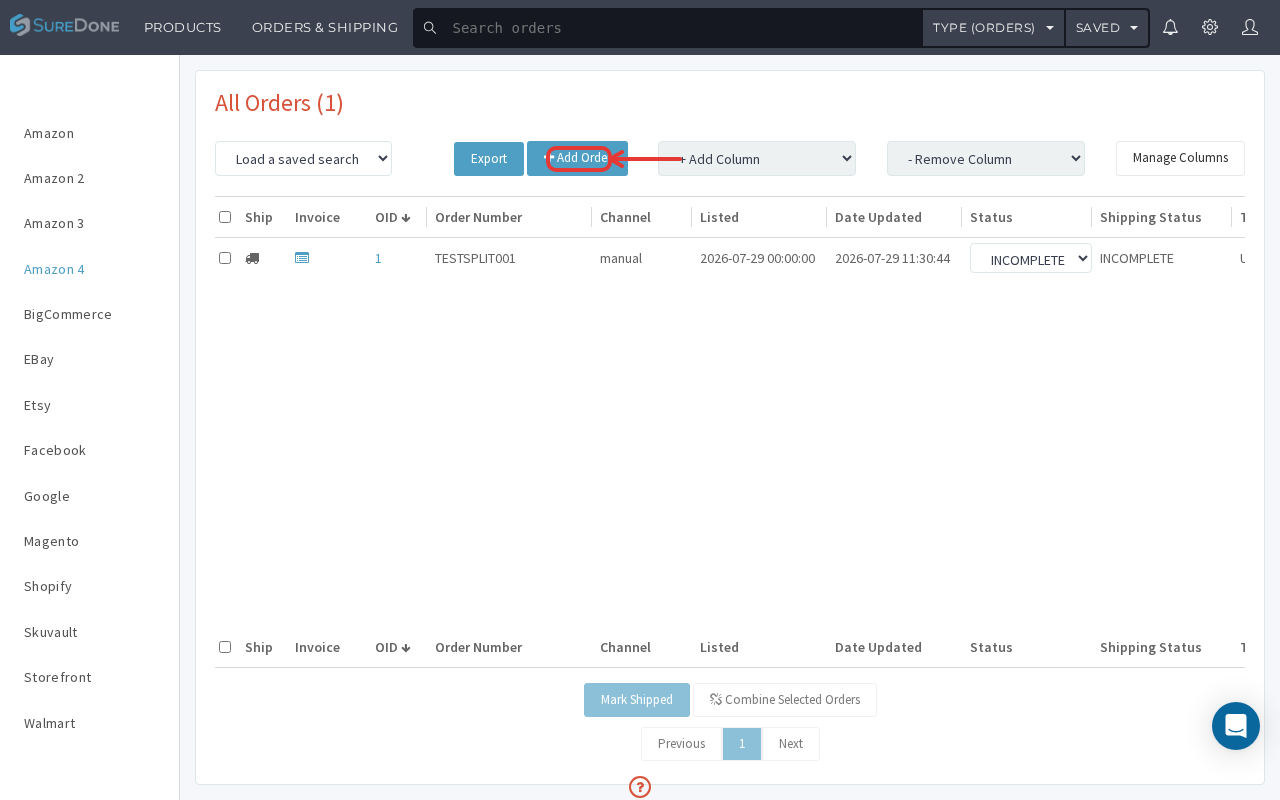Click the Mark Shipped button
This screenshot has height=800, width=1280.
pos(637,700)
